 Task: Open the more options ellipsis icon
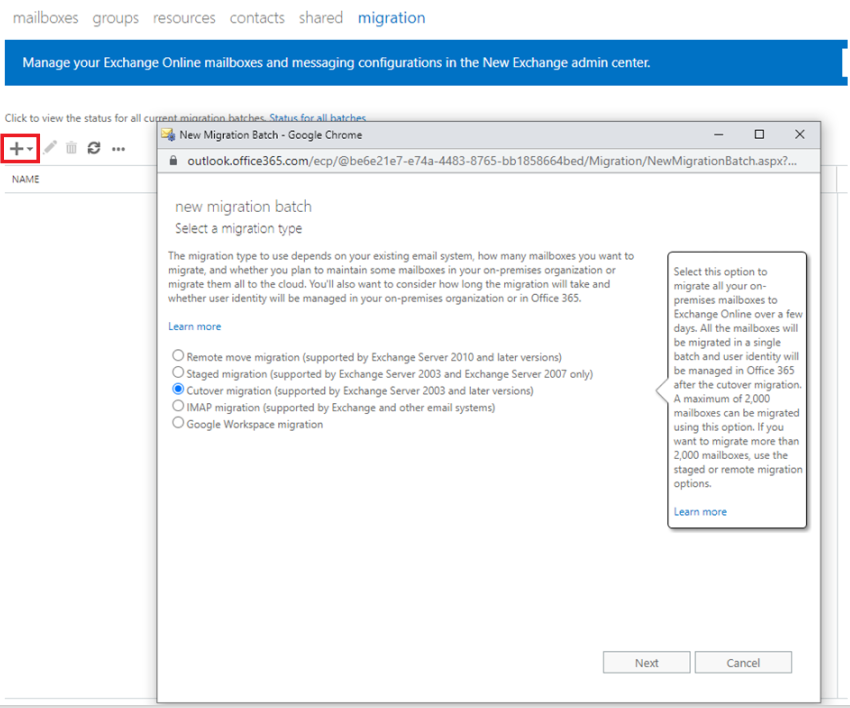118,148
